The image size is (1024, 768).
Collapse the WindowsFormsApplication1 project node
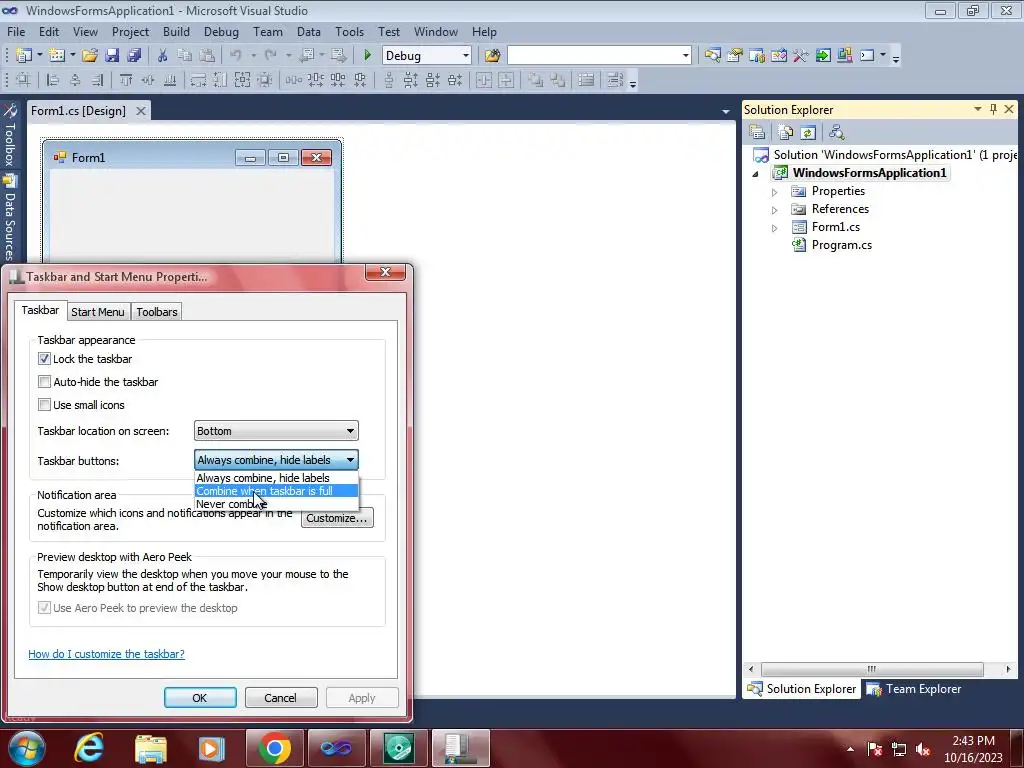(x=756, y=174)
